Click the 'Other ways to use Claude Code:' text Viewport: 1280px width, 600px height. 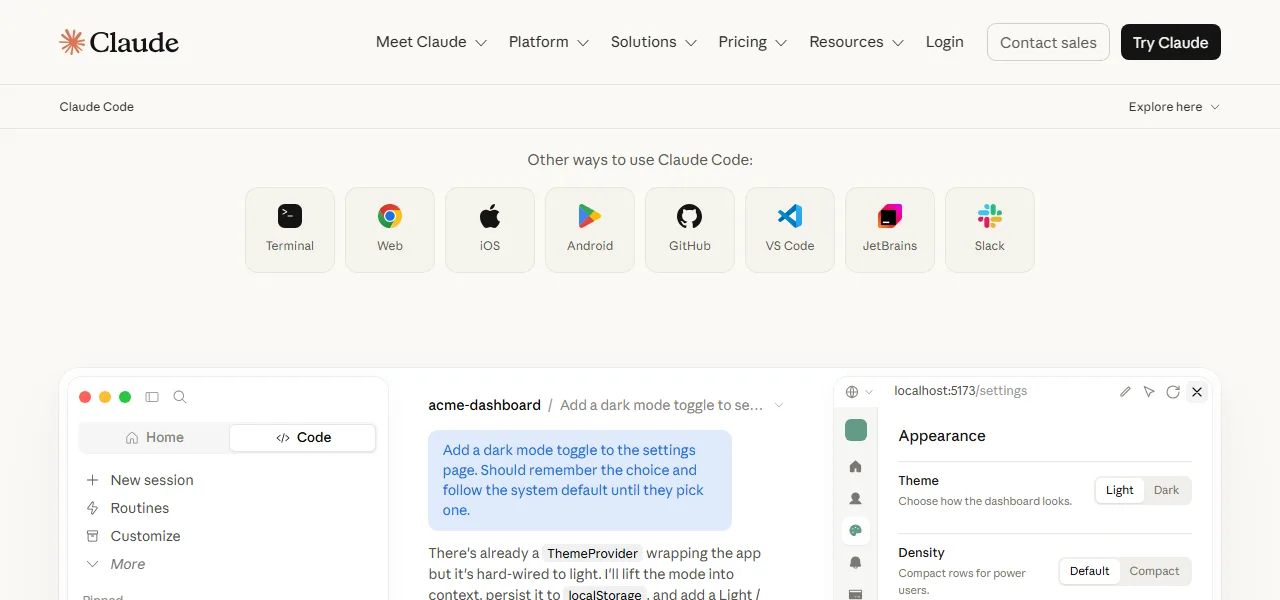click(640, 160)
